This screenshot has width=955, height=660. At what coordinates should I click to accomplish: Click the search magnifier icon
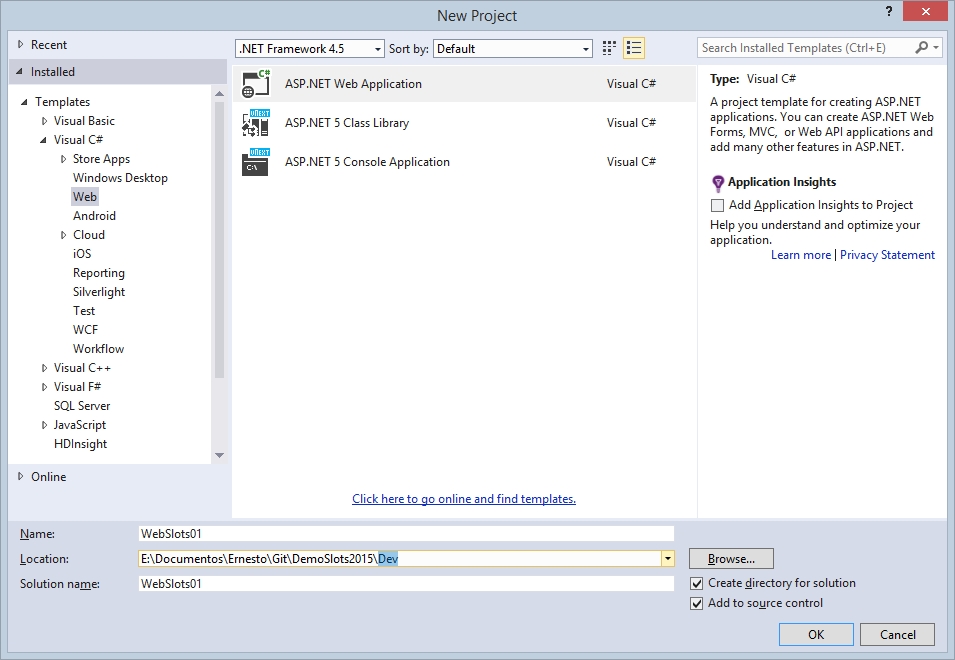point(921,47)
